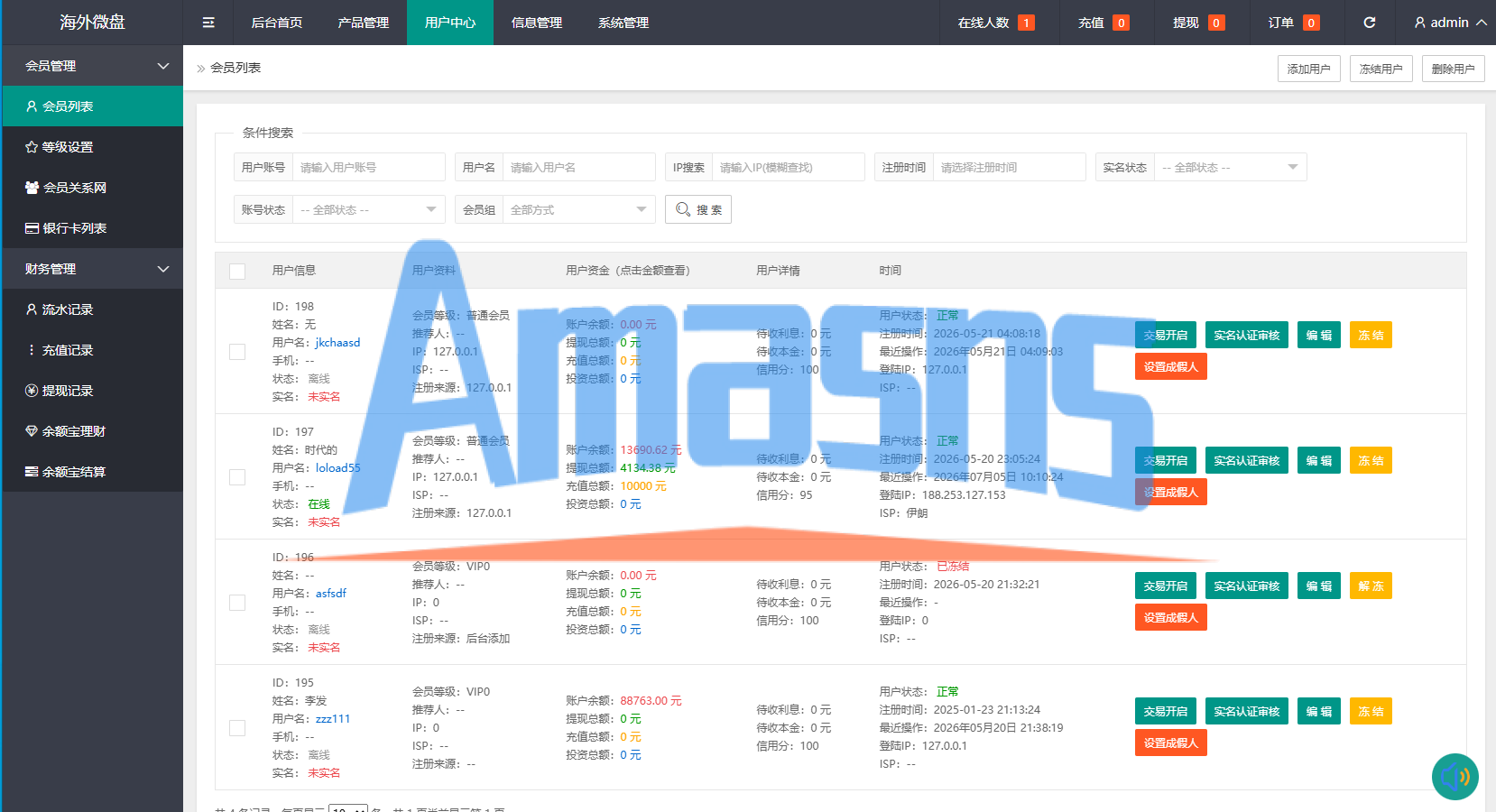Click the 等级设置 star icon

point(32,147)
